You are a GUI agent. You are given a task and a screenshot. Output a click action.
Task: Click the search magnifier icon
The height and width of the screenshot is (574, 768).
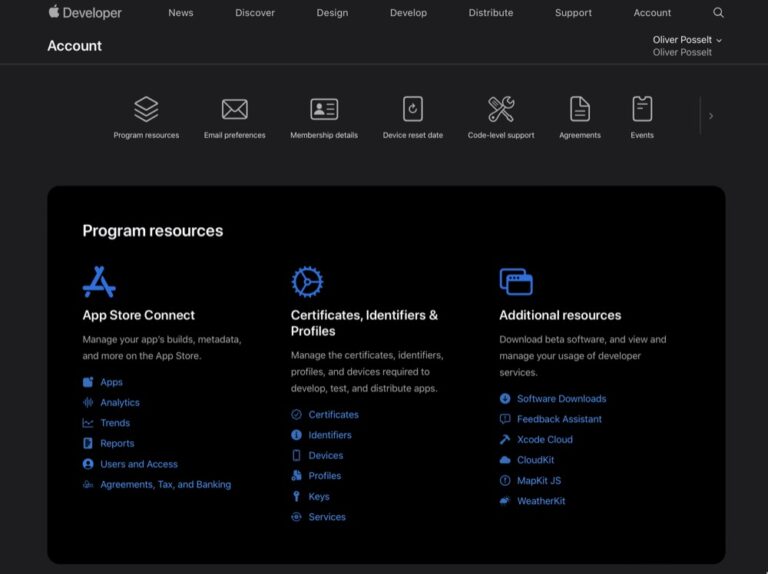[x=718, y=13]
